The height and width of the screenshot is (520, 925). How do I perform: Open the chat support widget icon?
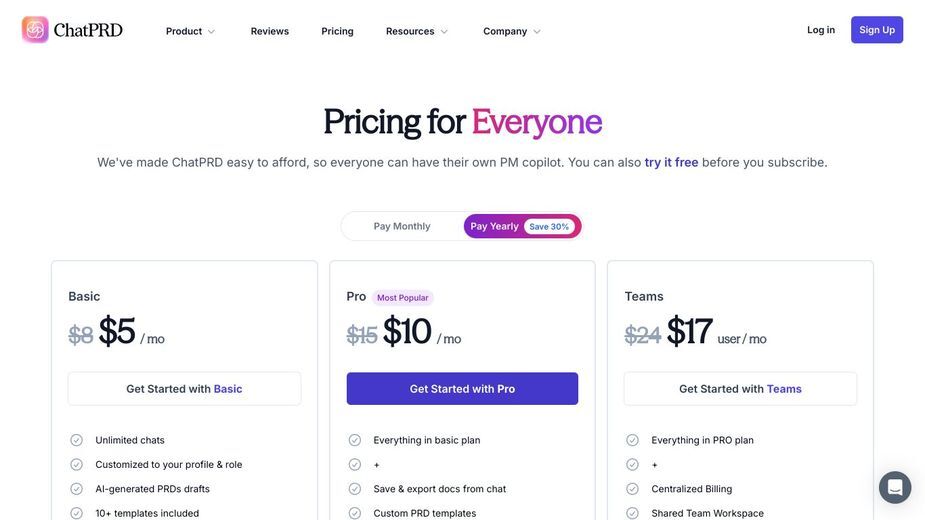tap(895, 488)
